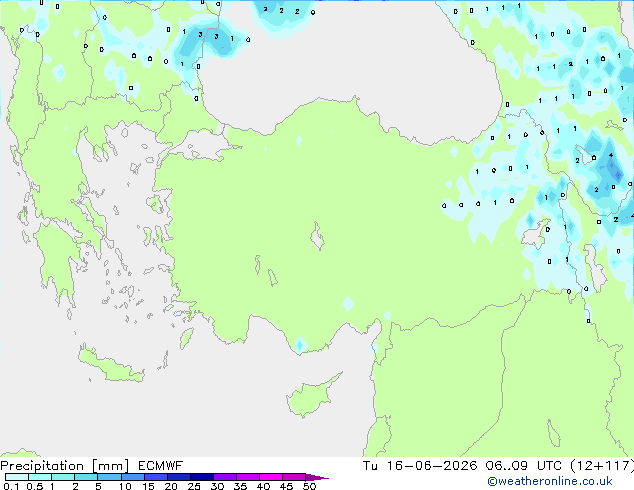Screen dimensions: 634x490
Task: Click the 35–40 mm legend swatch
Action: (247, 477)
